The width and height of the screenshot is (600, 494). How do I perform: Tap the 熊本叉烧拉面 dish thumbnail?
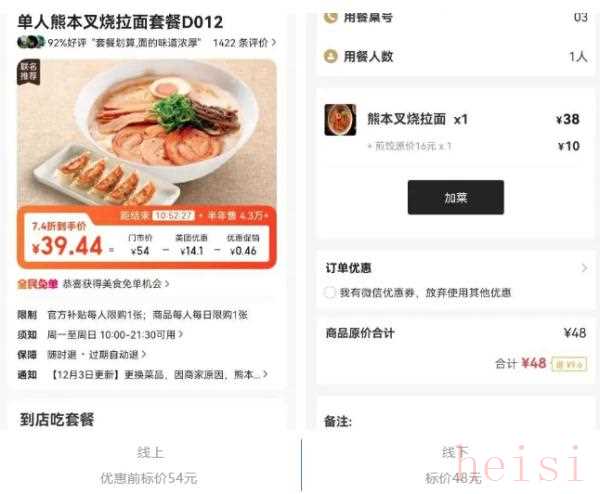click(x=340, y=120)
